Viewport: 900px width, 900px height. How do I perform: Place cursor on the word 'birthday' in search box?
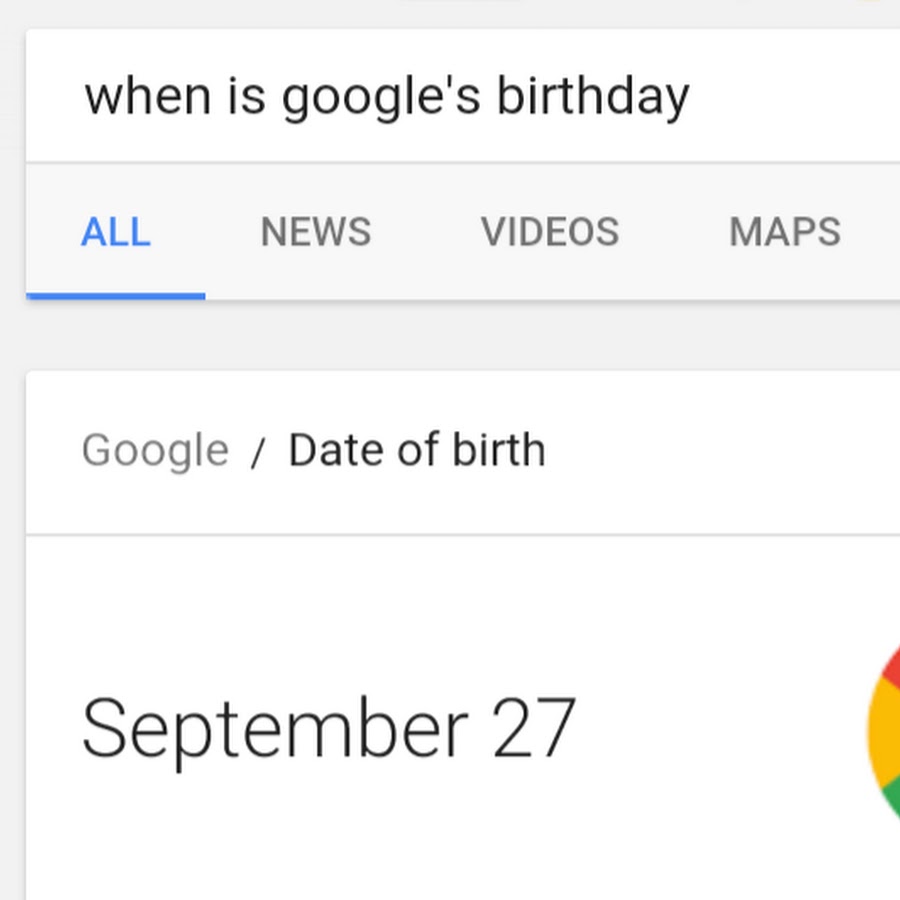coord(593,97)
